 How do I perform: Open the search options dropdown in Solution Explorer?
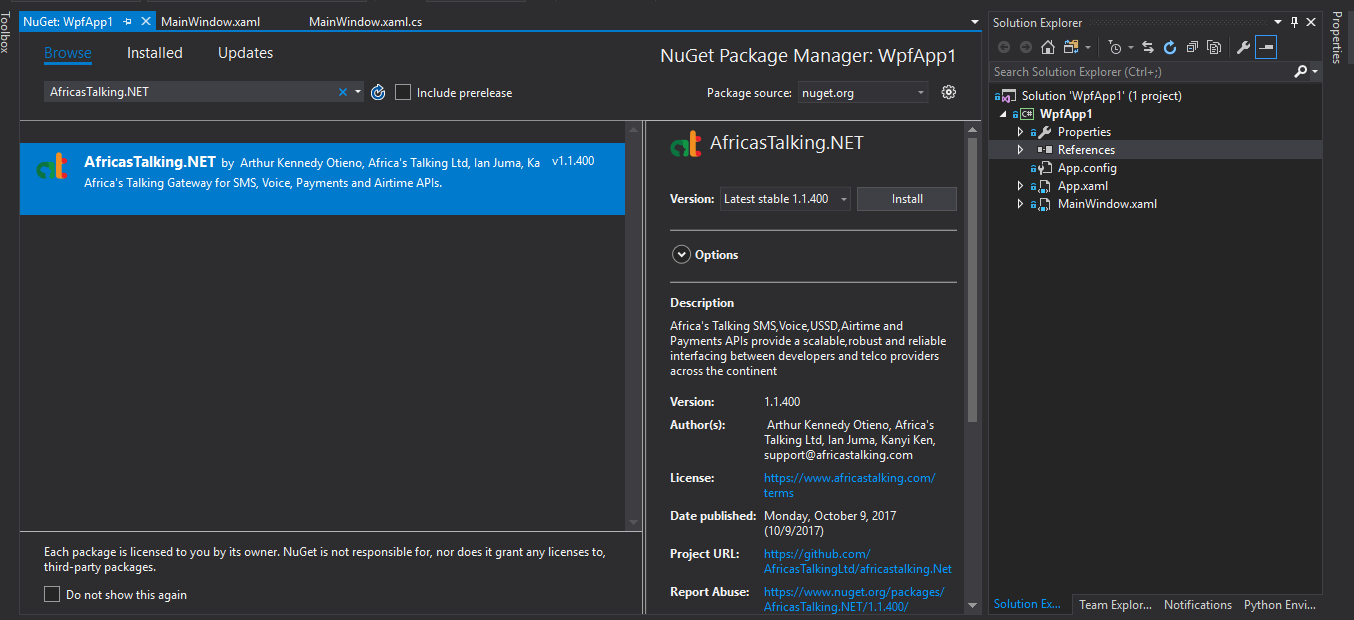pos(1314,71)
